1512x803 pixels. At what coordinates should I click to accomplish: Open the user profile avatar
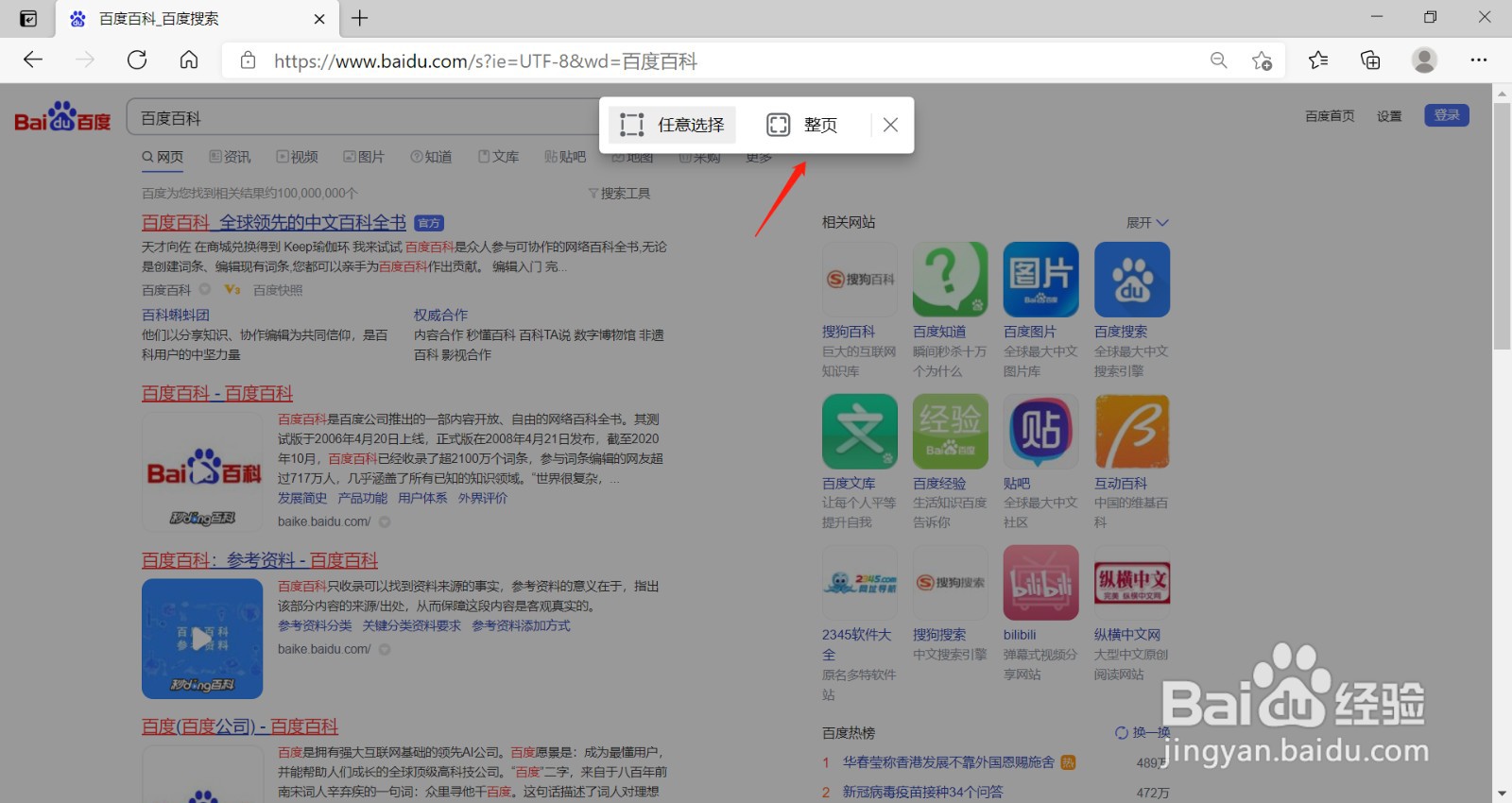coord(1424,60)
